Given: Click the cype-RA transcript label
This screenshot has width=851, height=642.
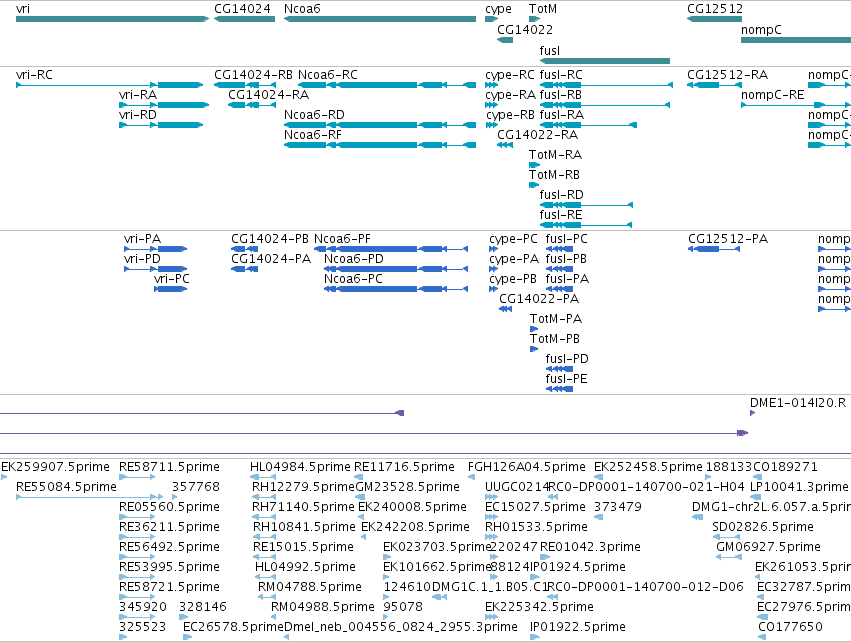Looking at the screenshot, I should coord(510,95).
